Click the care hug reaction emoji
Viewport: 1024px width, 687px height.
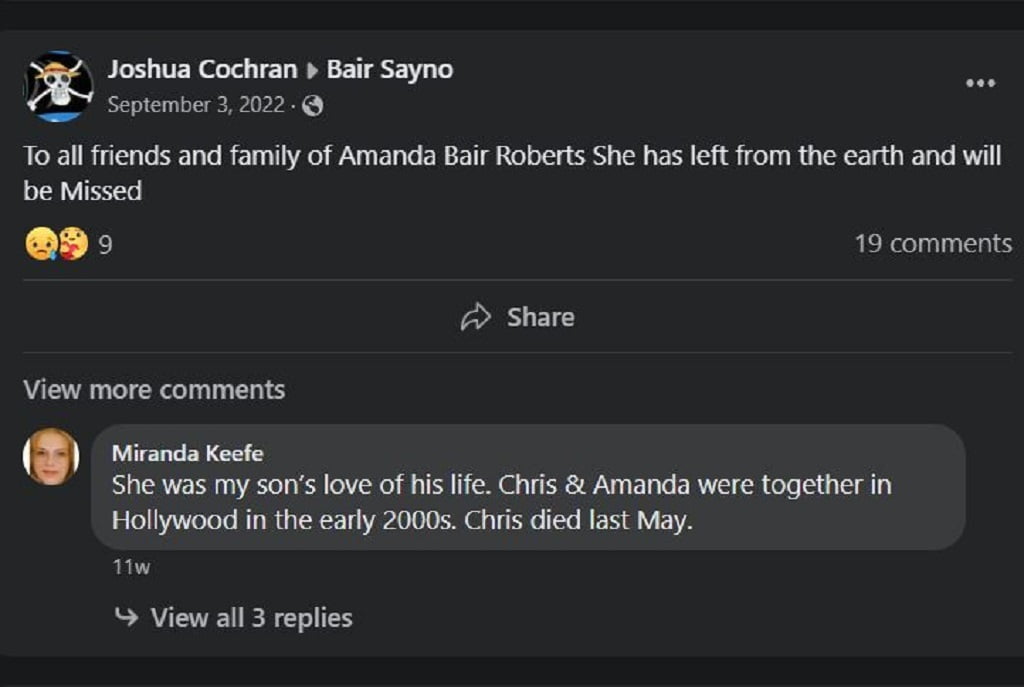(74, 244)
